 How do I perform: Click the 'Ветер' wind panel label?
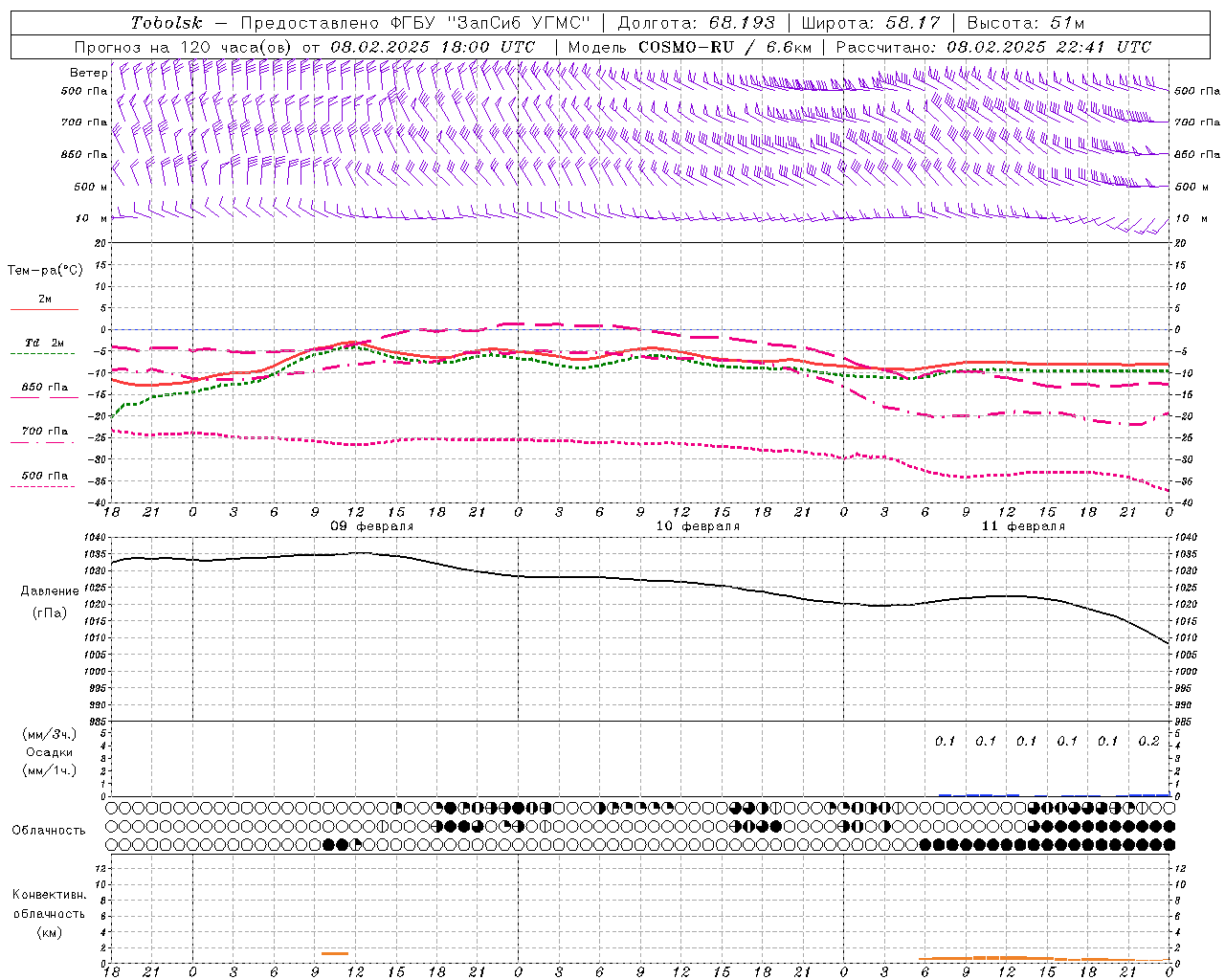click(88, 73)
